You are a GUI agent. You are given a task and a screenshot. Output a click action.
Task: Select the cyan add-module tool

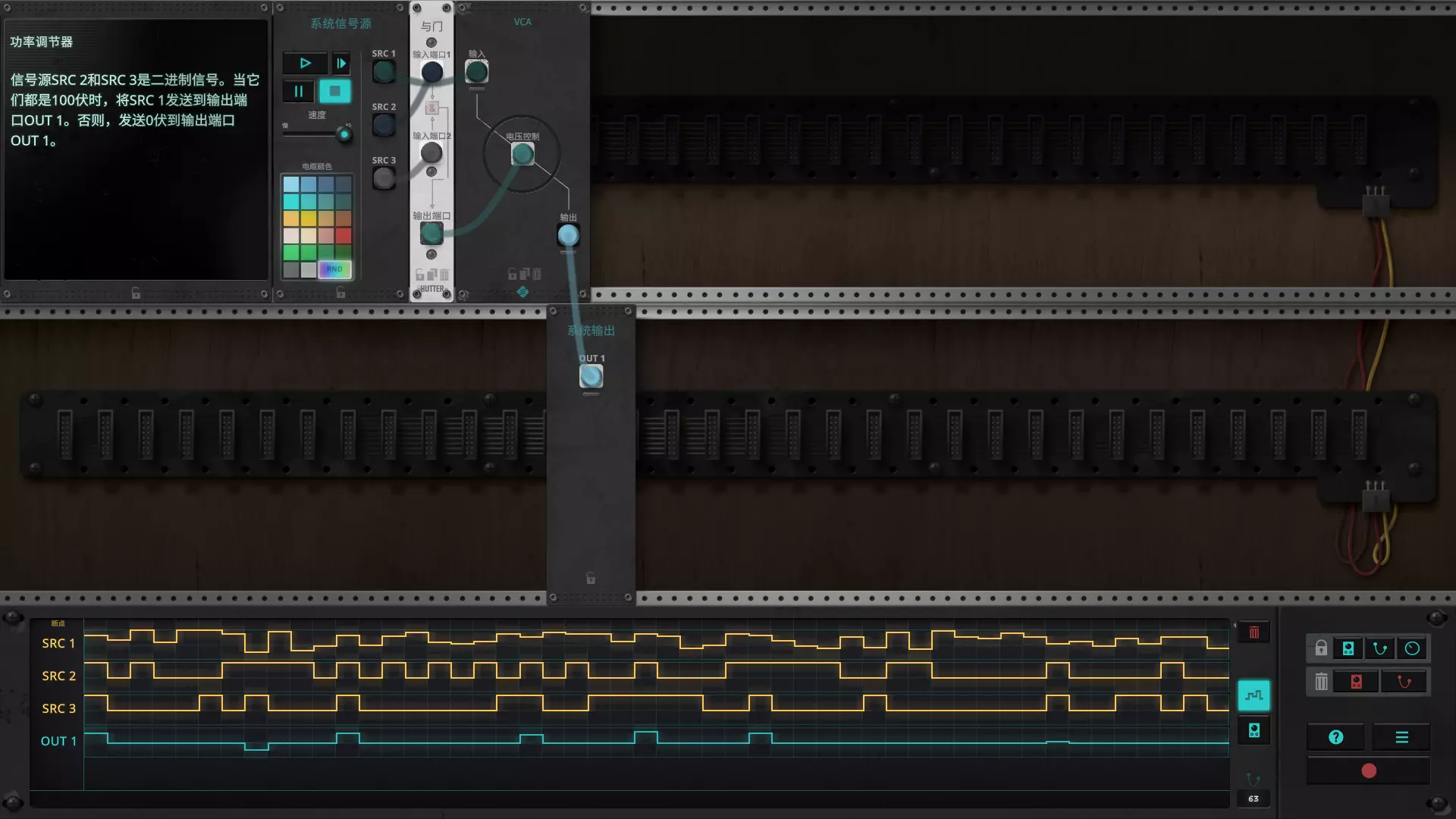pos(1348,648)
